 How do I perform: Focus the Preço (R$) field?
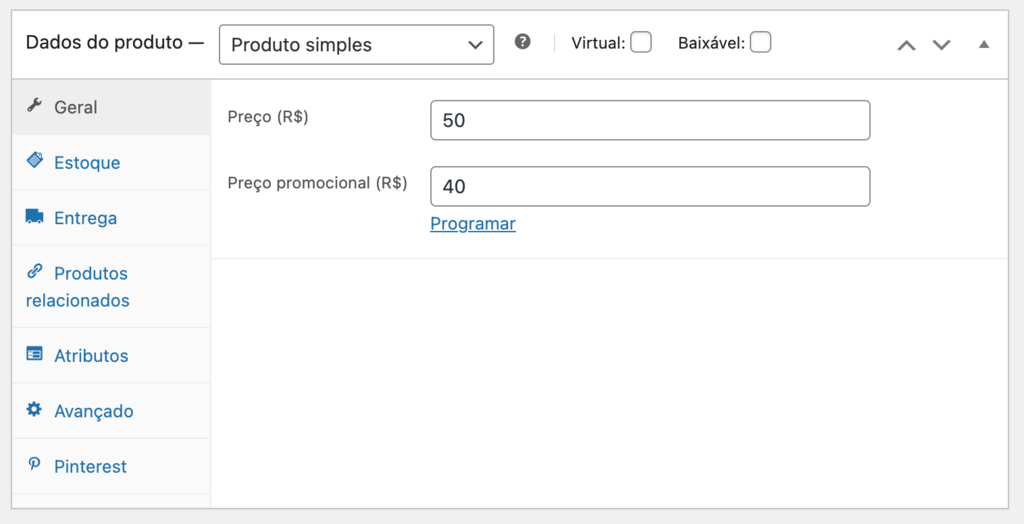(650, 120)
